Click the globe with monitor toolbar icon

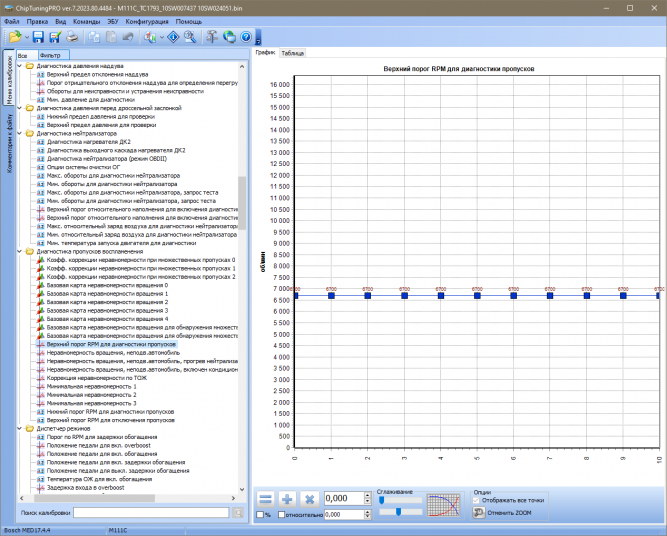[229, 37]
